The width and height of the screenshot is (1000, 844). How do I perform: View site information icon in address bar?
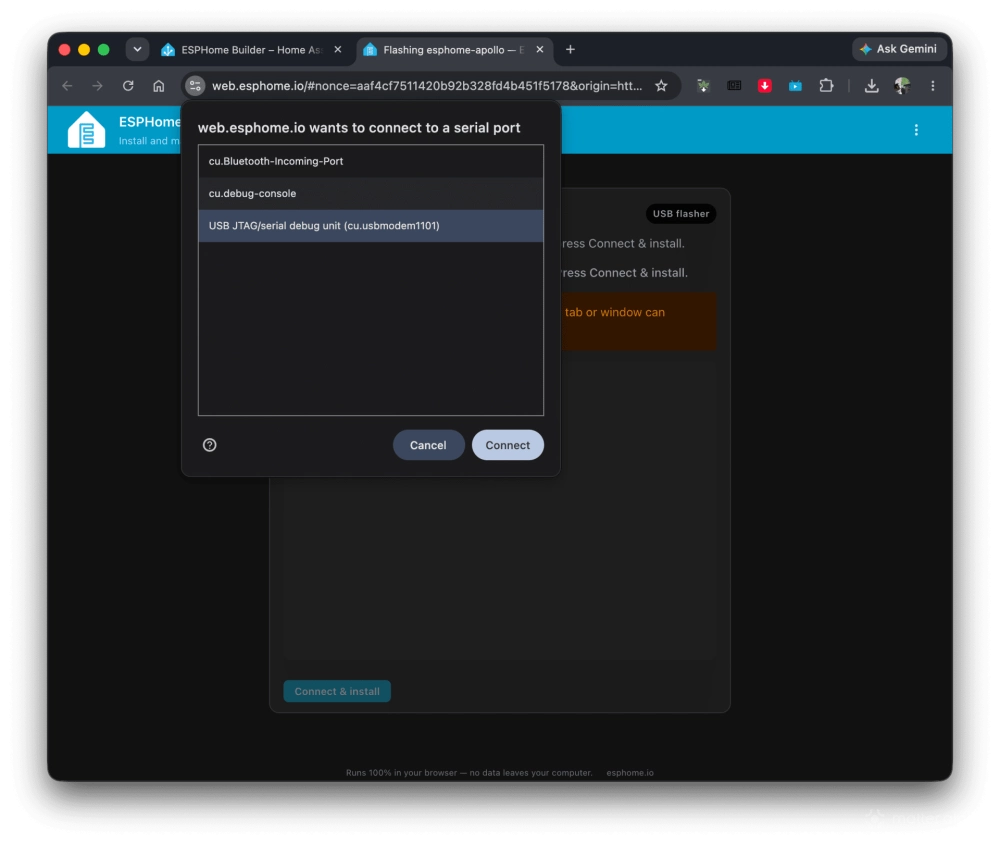(195, 85)
